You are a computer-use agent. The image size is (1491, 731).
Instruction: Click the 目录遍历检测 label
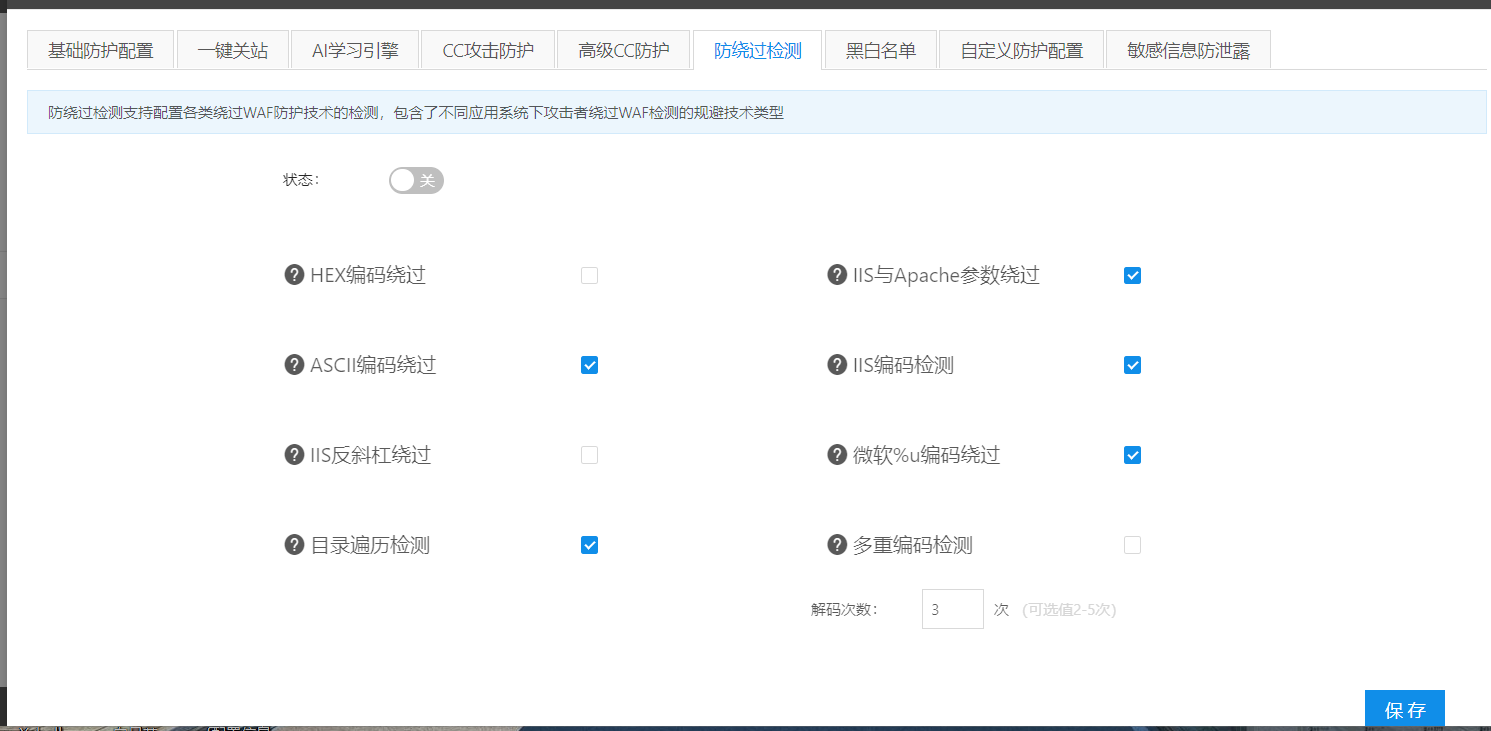click(370, 545)
